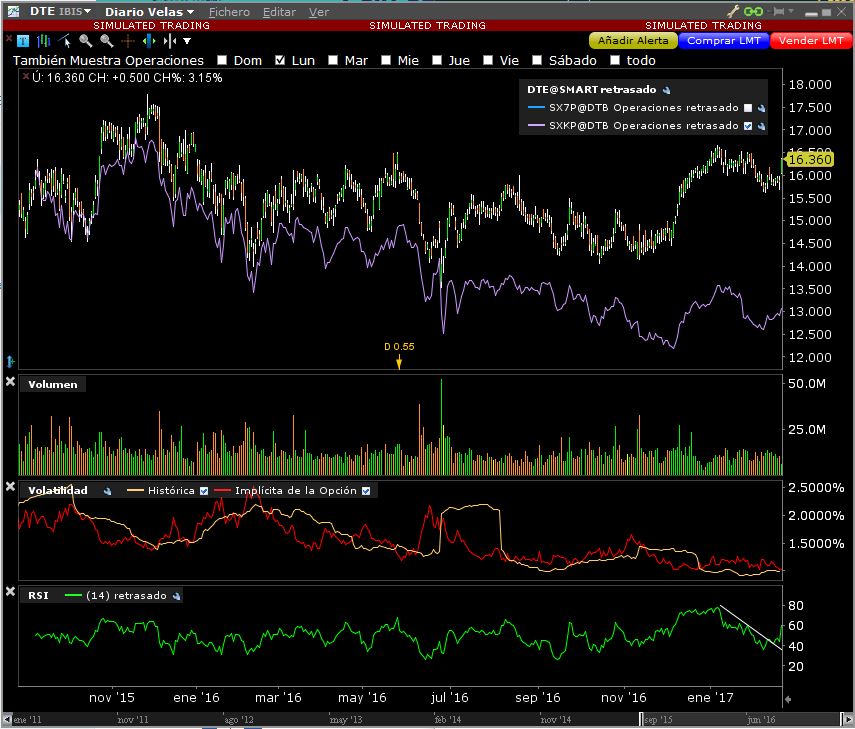Click left scroll arrow of timeline bar
The image size is (855, 729).
tap(8, 720)
